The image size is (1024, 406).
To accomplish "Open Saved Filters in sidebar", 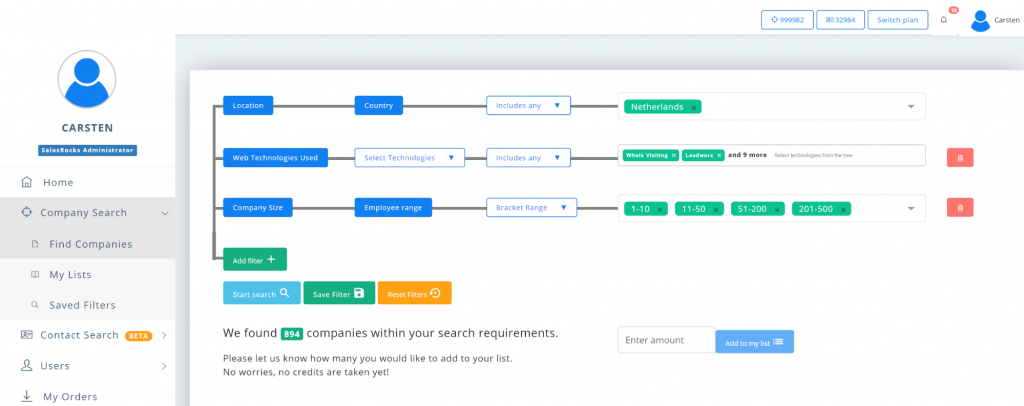I will (x=82, y=305).
